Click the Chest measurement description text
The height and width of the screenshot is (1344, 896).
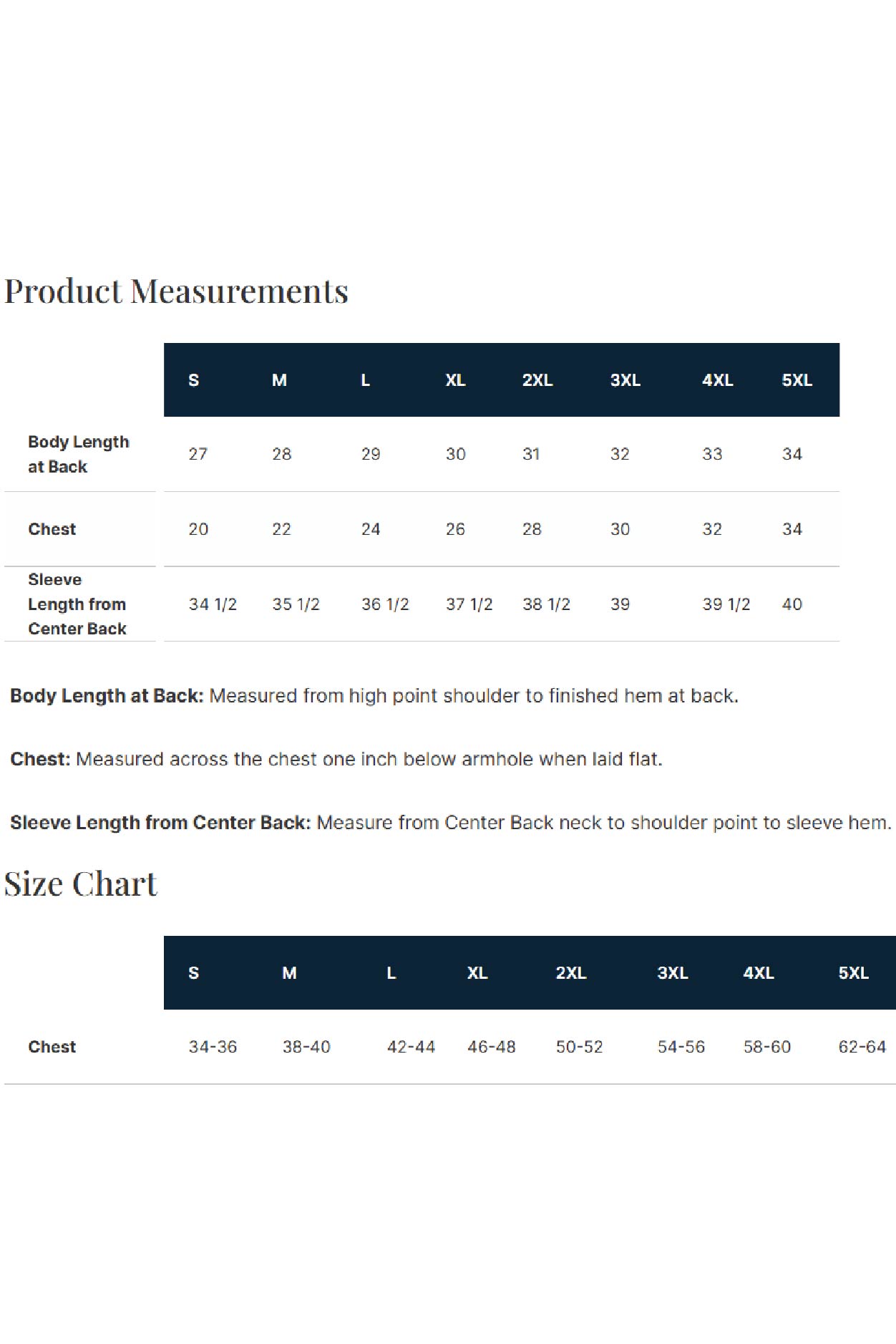coord(336,759)
